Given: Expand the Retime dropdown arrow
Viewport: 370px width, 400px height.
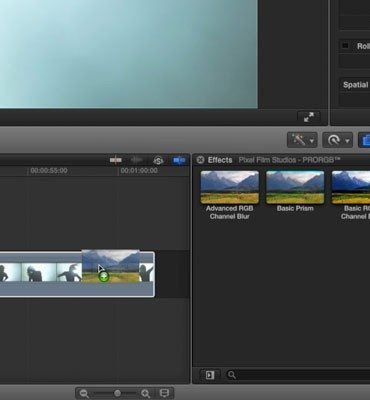Looking at the screenshot, I should tap(347, 141).
